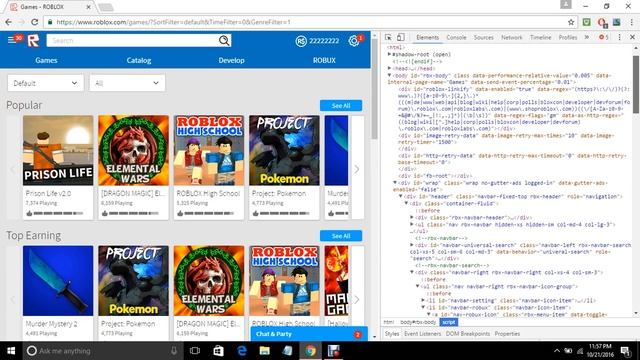Open the Chrome three-dot menu
The width and height of the screenshot is (640, 360).
(631, 22)
